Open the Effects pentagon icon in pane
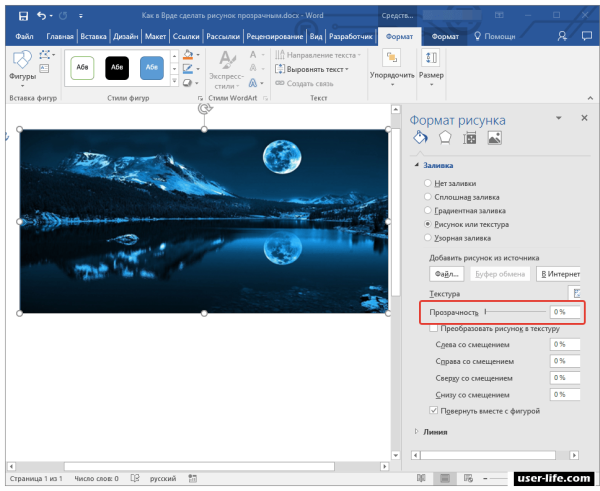This screenshot has width=600, height=491. coord(444,138)
